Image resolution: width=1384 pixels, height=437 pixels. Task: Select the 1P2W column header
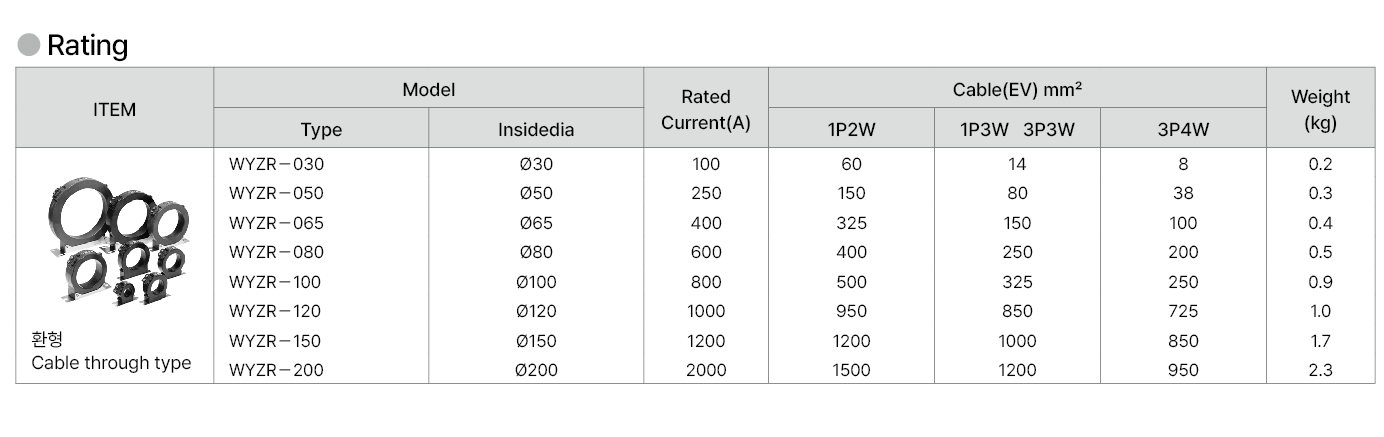pyautogui.click(x=851, y=130)
